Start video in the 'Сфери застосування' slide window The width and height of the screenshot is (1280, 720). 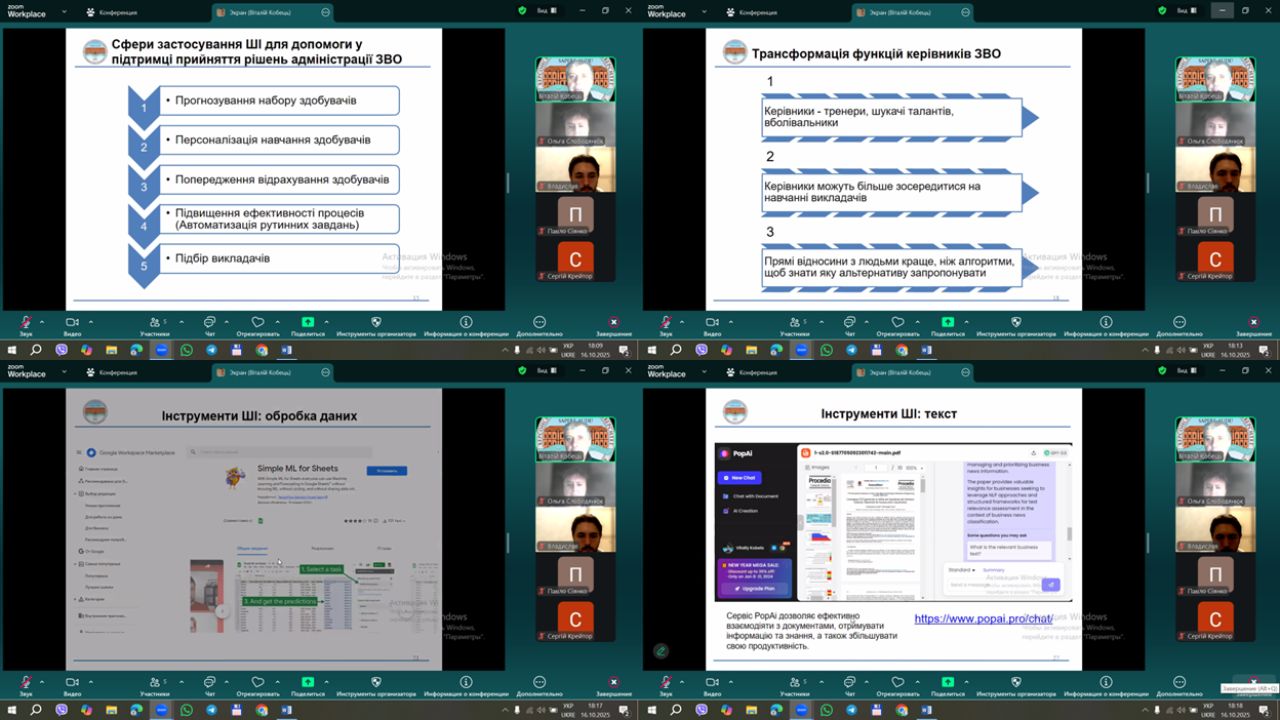click(x=72, y=323)
